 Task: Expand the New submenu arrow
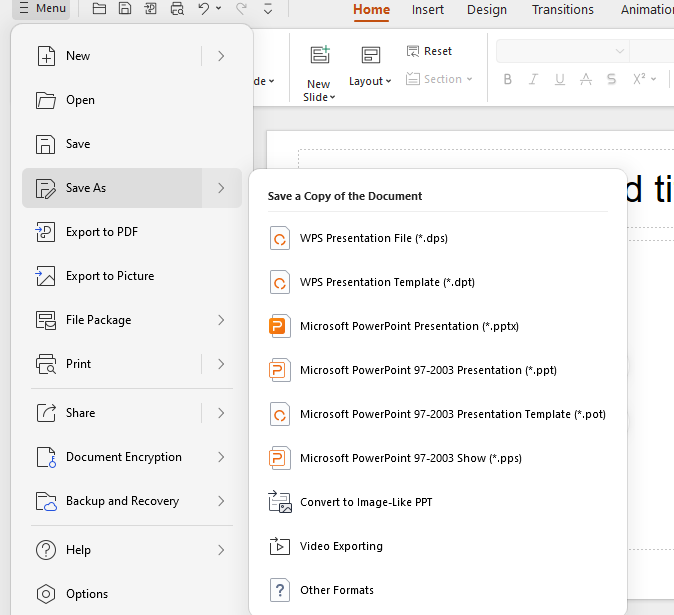(221, 56)
